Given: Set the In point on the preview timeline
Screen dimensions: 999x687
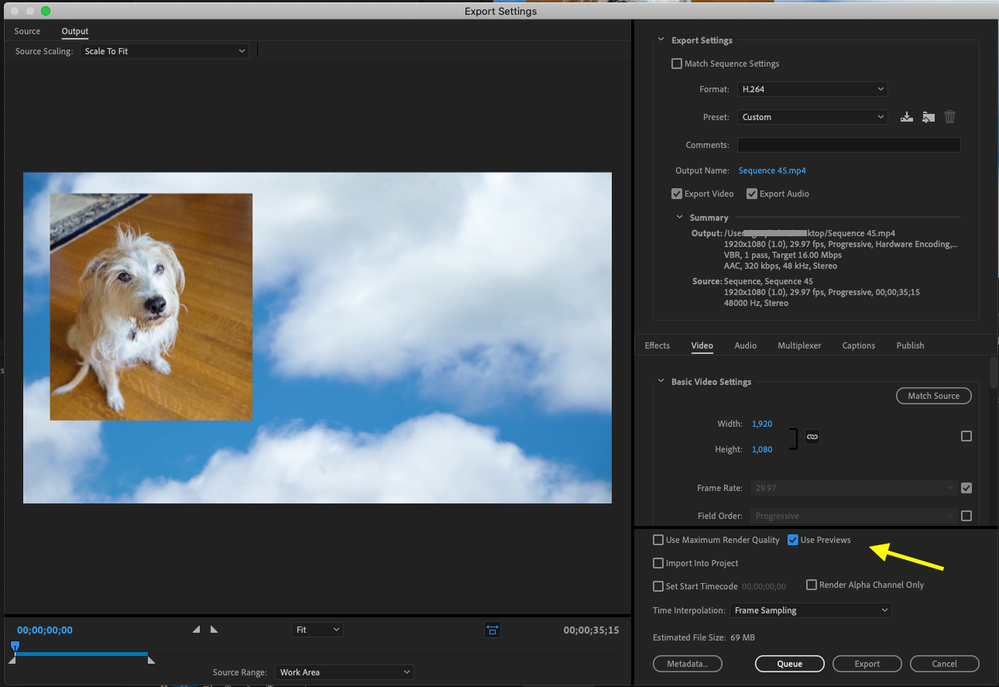Looking at the screenshot, I should pos(196,629).
